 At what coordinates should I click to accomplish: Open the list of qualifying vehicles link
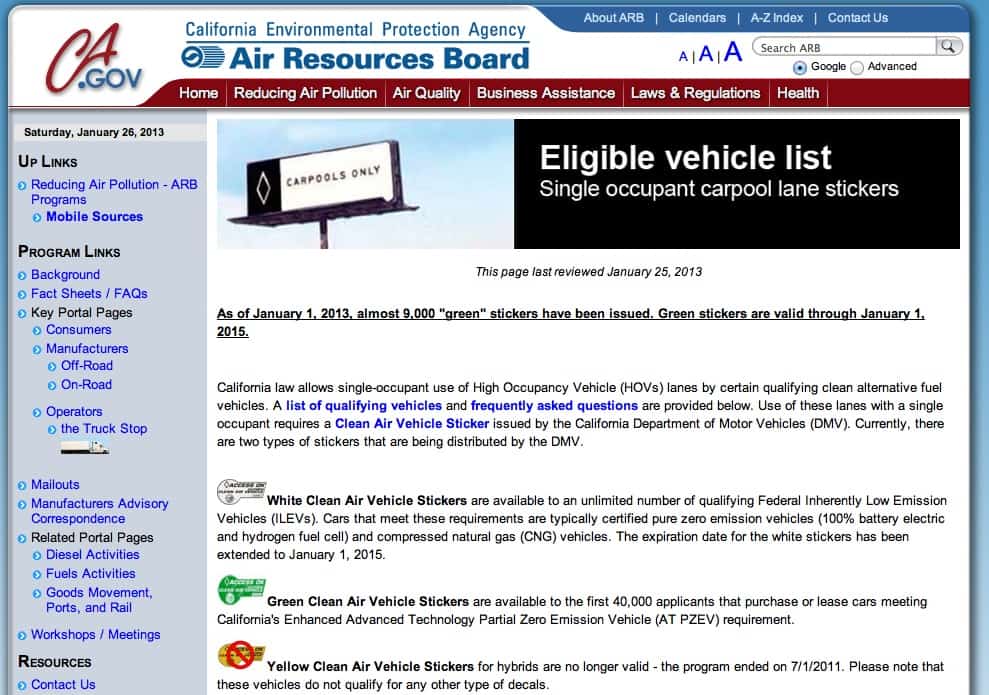pos(364,406)
